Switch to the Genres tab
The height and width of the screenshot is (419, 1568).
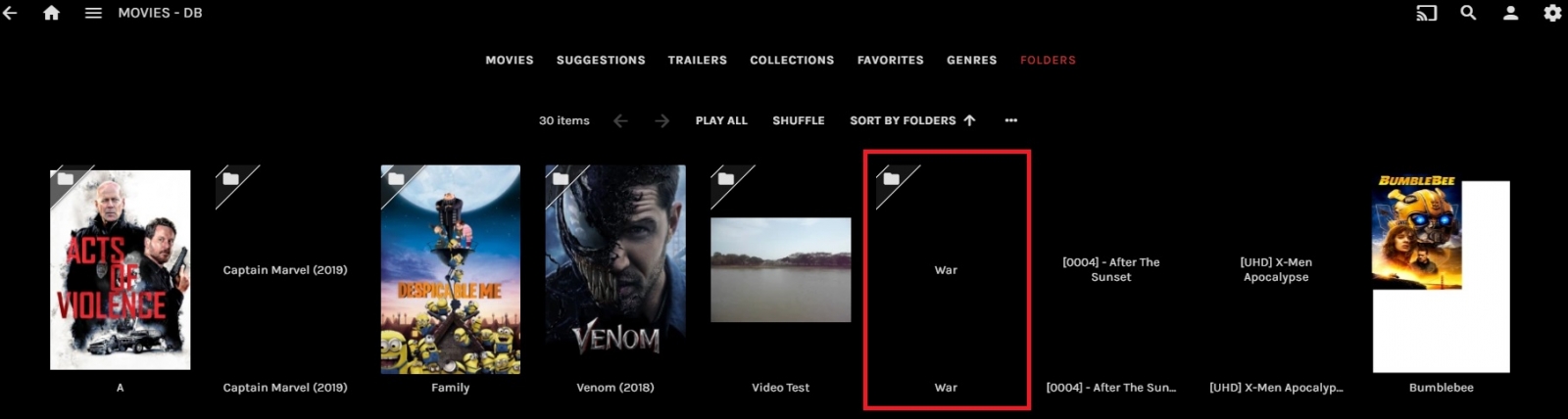coord(971,60)
